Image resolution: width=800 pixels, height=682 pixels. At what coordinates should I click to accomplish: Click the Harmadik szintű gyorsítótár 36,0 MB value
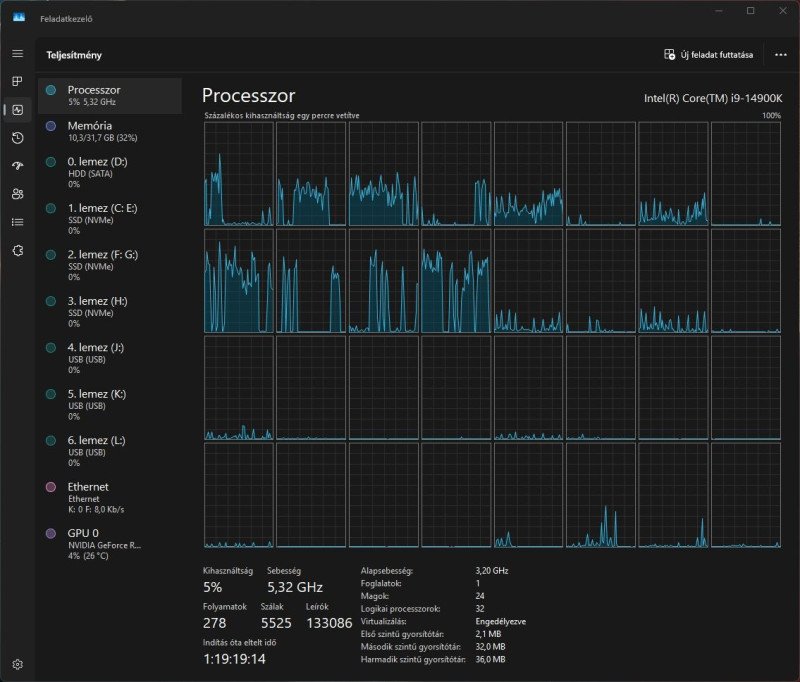click(490, 659)
